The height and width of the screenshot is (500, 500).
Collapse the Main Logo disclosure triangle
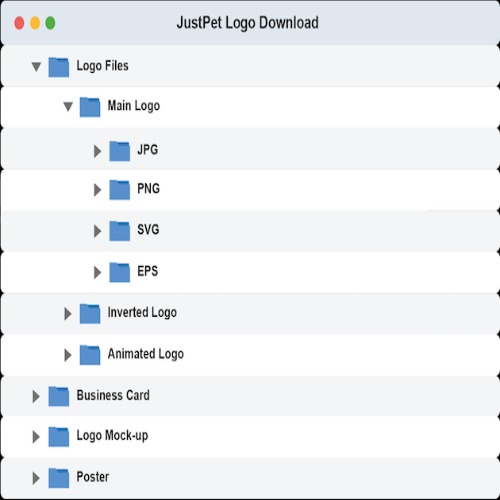click(x=68, y=107)
